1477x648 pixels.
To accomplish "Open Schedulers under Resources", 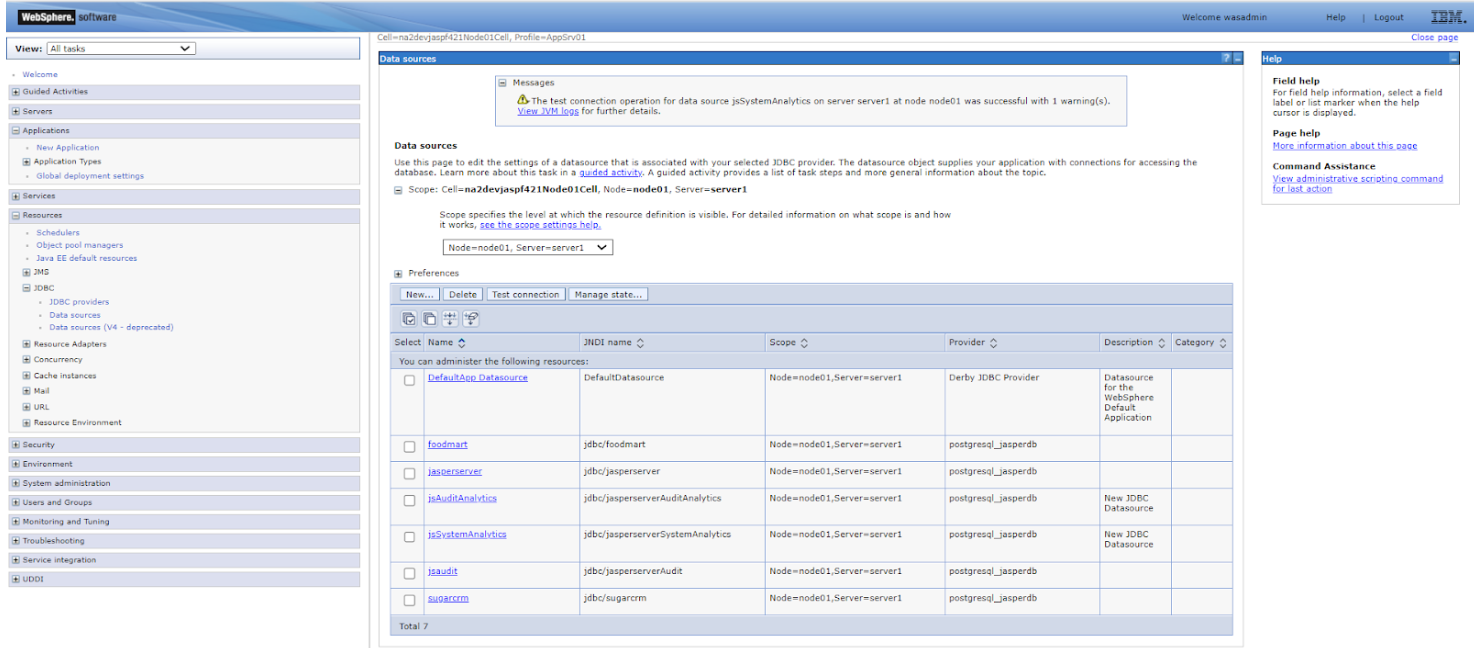I will pyautogui.click(x=58, y=233).
